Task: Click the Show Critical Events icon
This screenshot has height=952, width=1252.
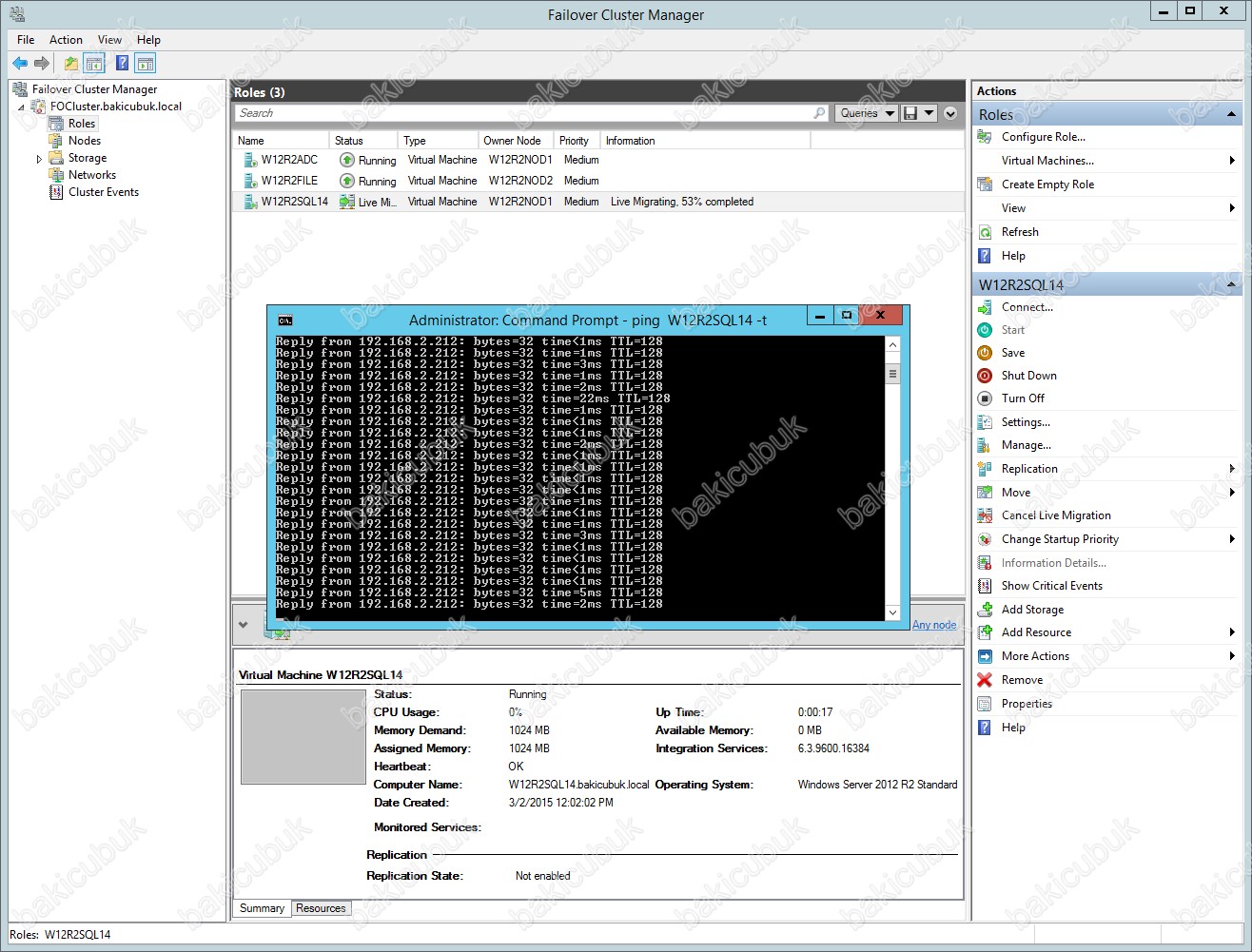Action: (985, 586)
